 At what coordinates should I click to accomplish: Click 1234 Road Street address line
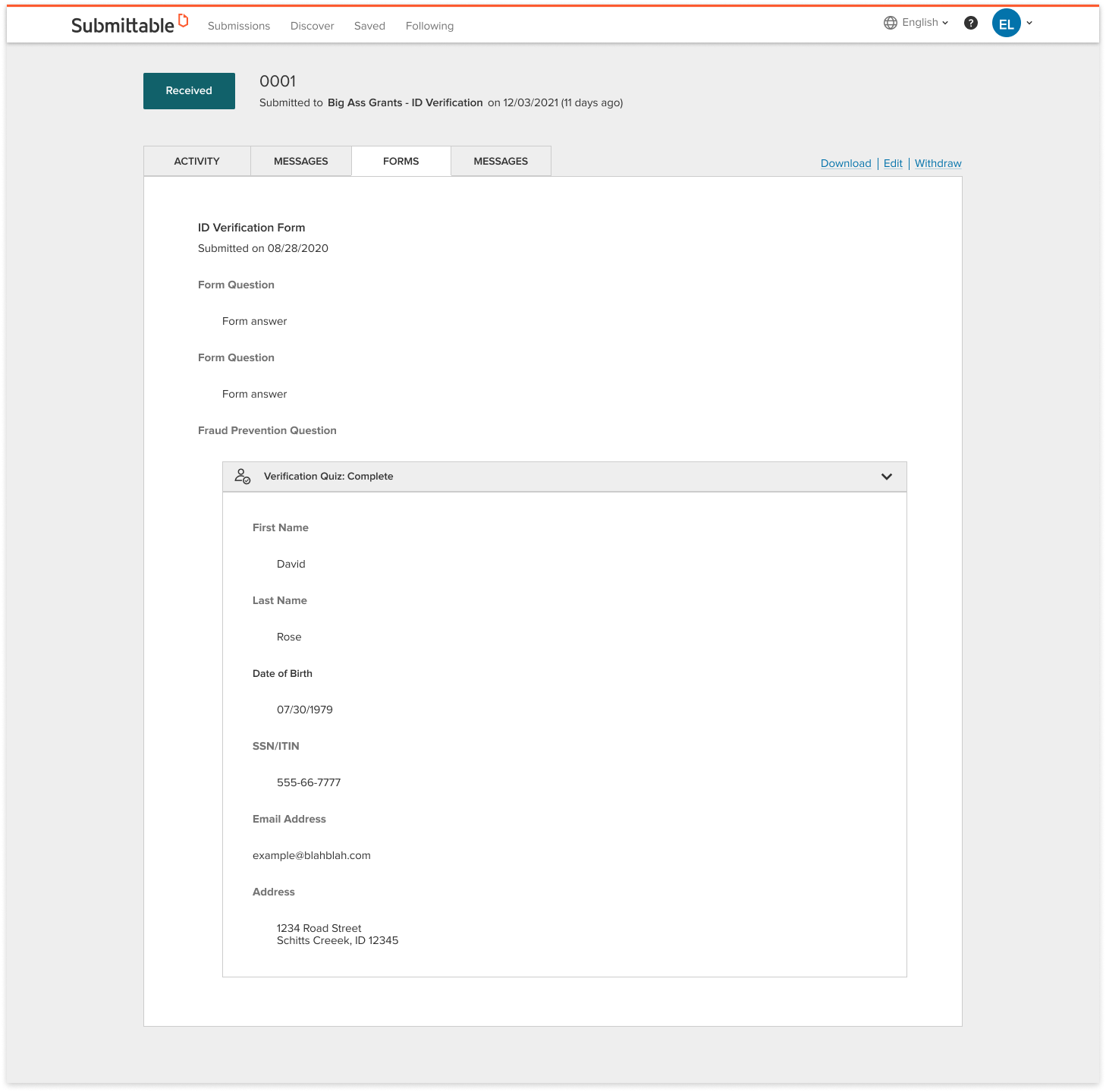point(319,928)
